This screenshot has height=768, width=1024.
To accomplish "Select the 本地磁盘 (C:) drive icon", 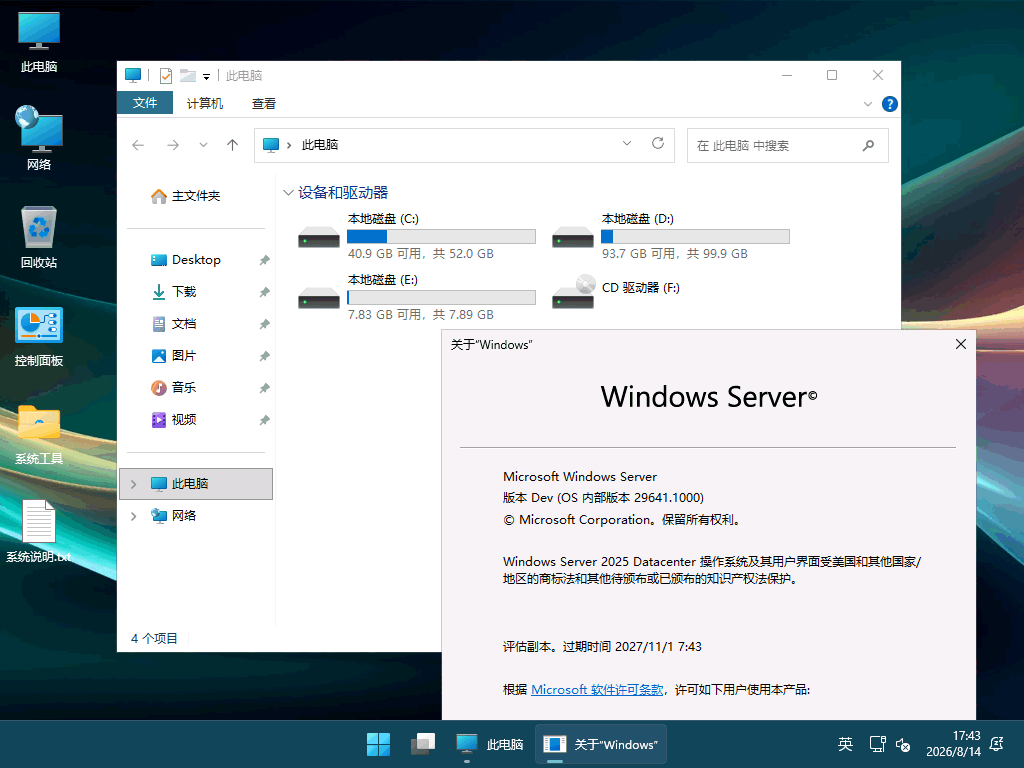I will click(x=319, y=236).
